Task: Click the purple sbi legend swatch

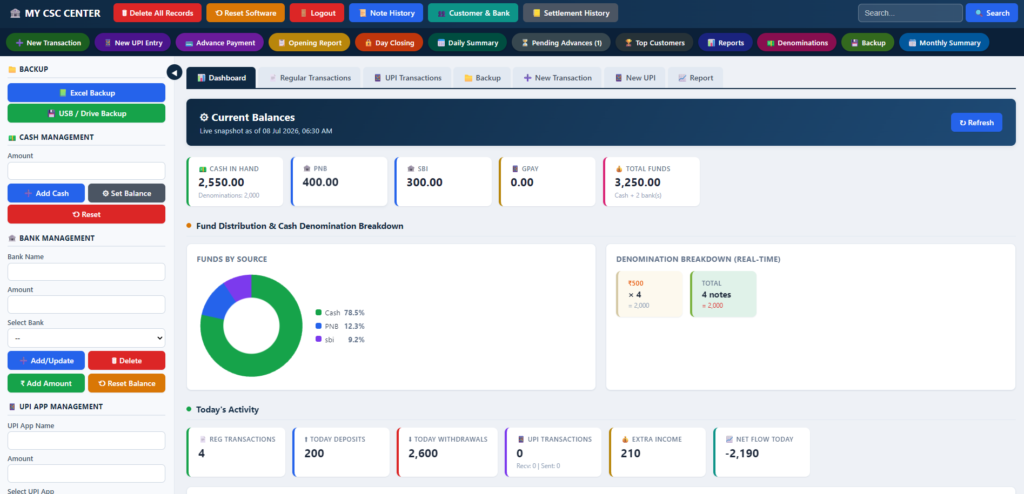Action: click(319, 339)
